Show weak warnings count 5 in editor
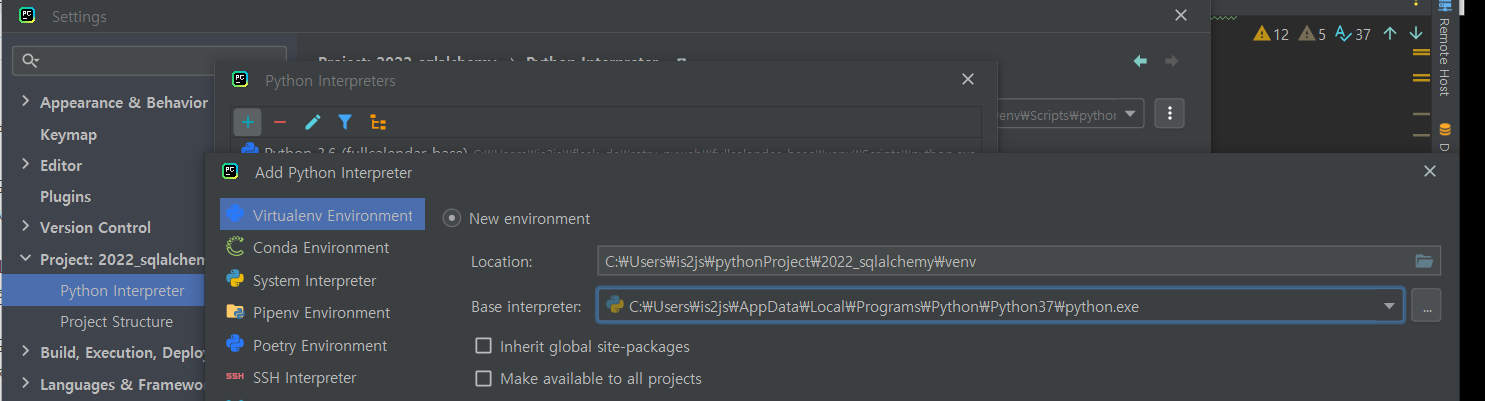Viewport: 1485px width, 401px height. [1312, 34]
